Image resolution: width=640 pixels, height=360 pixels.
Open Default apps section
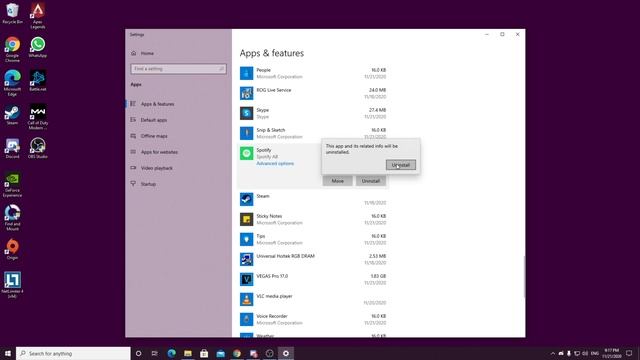click(153, 120)
